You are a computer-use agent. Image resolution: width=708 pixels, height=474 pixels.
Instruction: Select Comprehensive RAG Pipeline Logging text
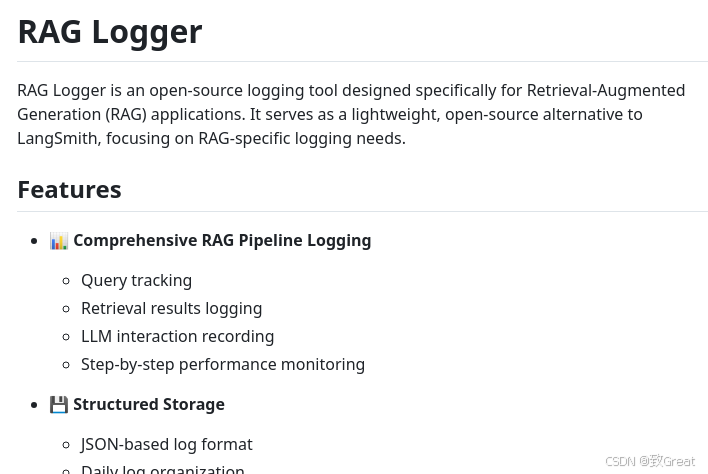click(222, 241)
